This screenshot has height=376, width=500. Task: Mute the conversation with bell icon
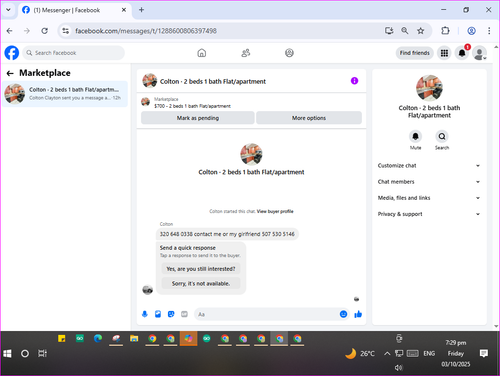point(415,136)
